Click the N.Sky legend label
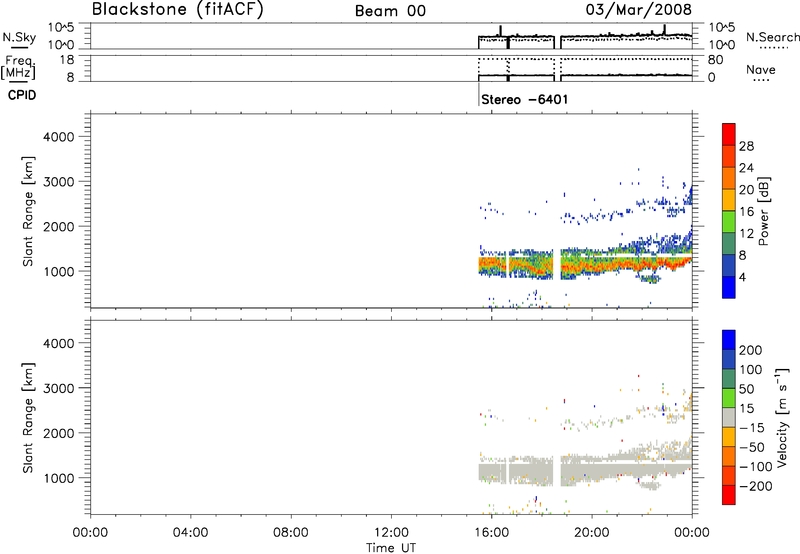 click(x=19, y=37)
